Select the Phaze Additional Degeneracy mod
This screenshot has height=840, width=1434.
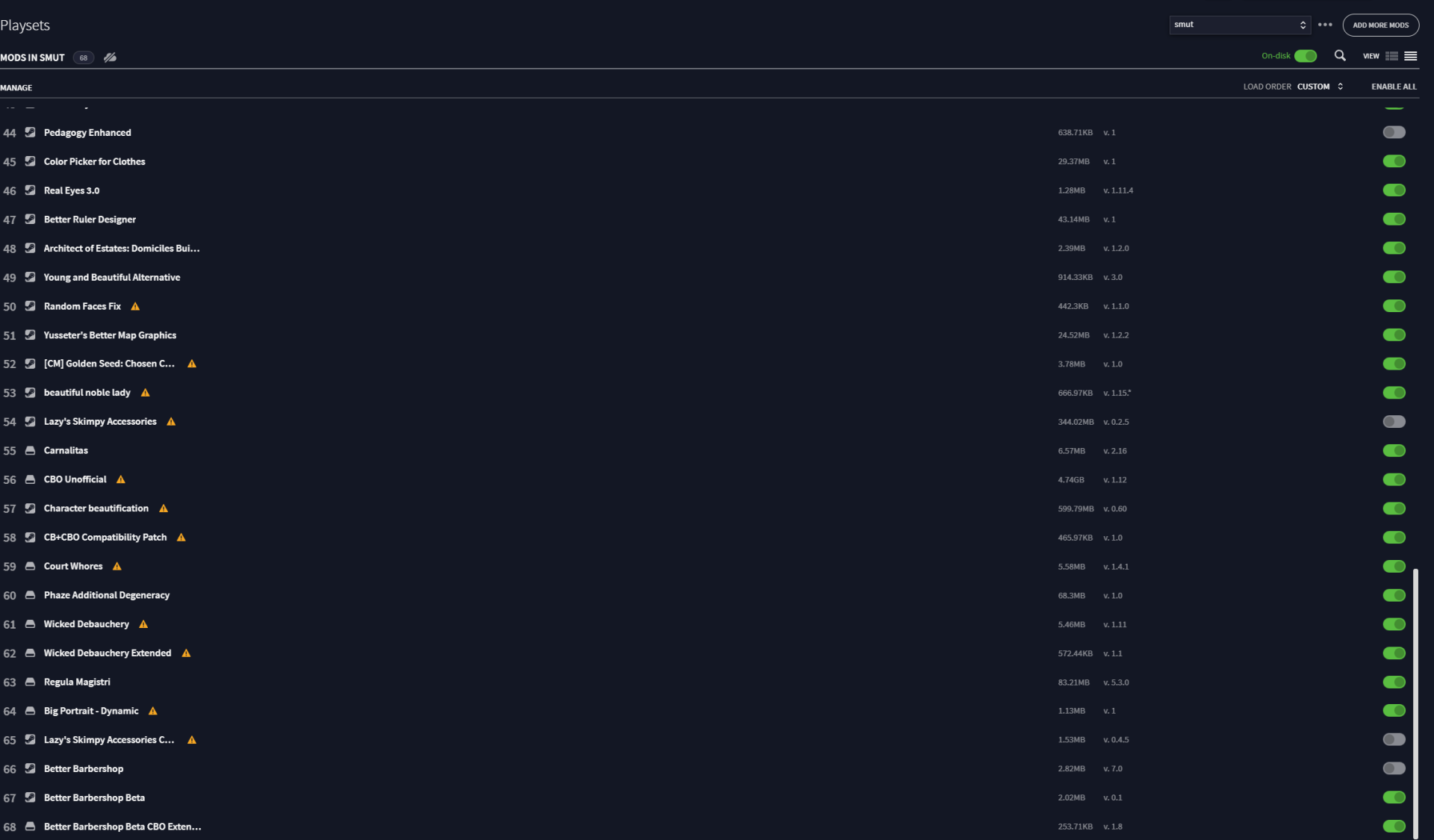coord(107,595)
